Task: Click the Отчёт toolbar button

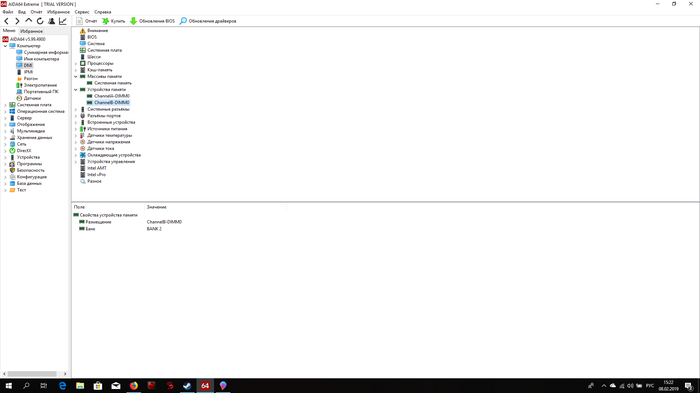Action: (87, 21)
